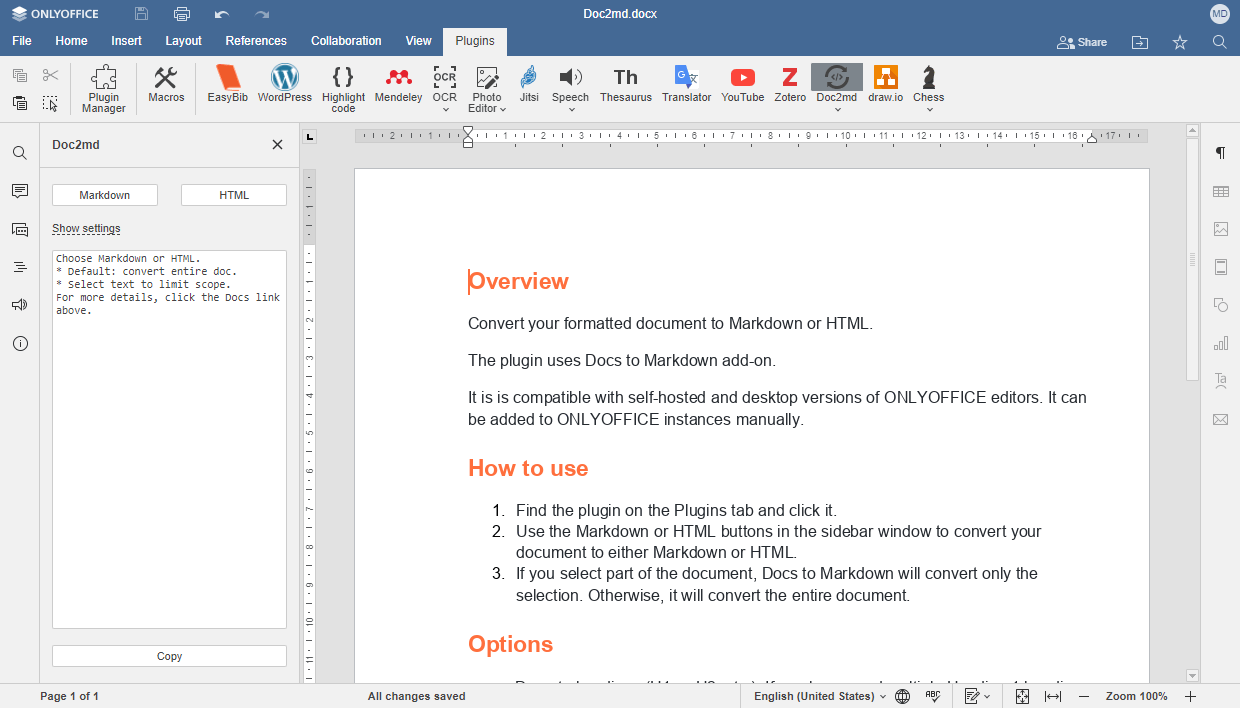Screen dimensions: 1240x708
Task: Expand the Speech plugin dropdown
Action: 571,109
